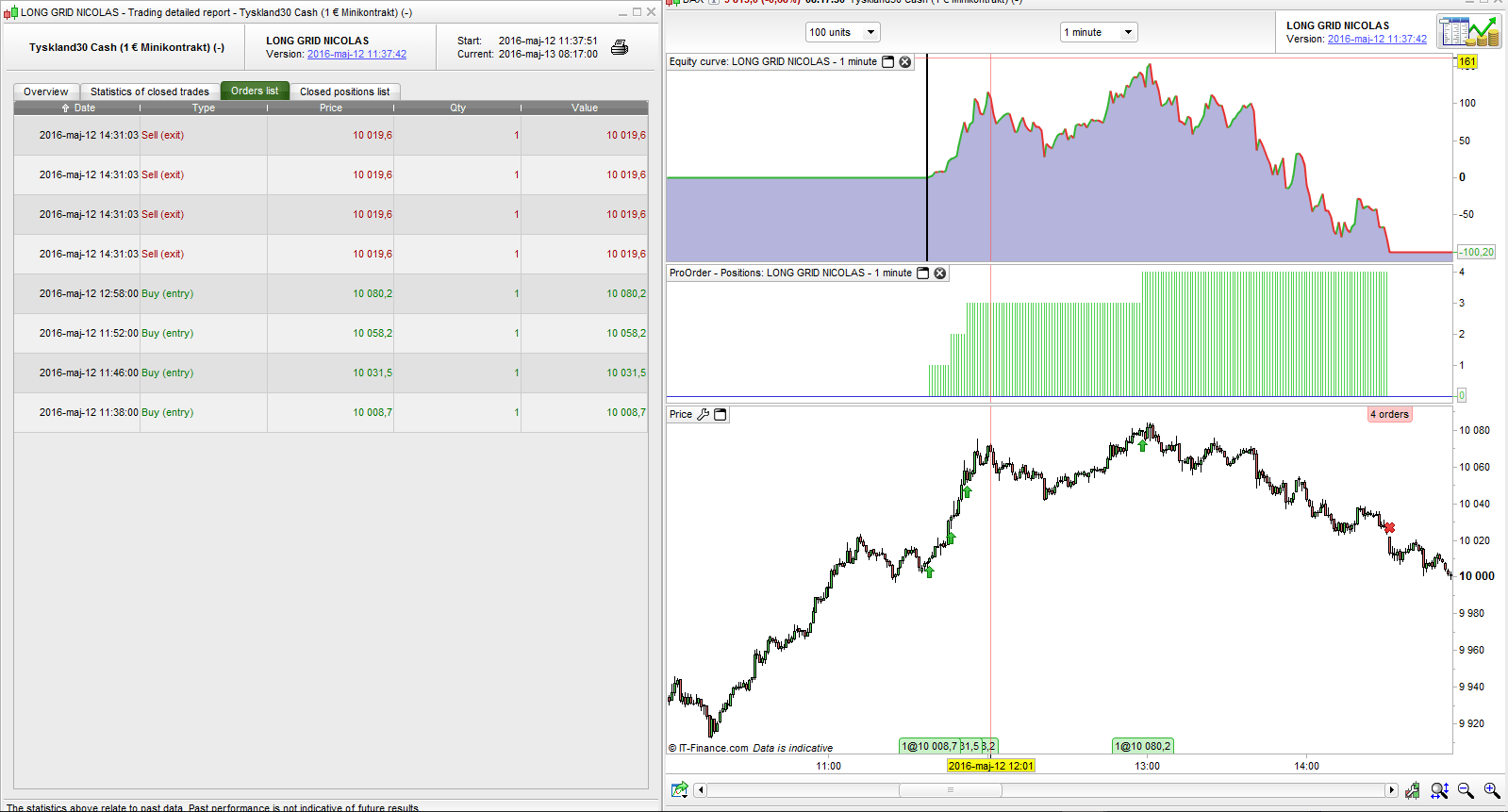Click the 4 orders label
1508x812 pixels.
coord(1389,415)
